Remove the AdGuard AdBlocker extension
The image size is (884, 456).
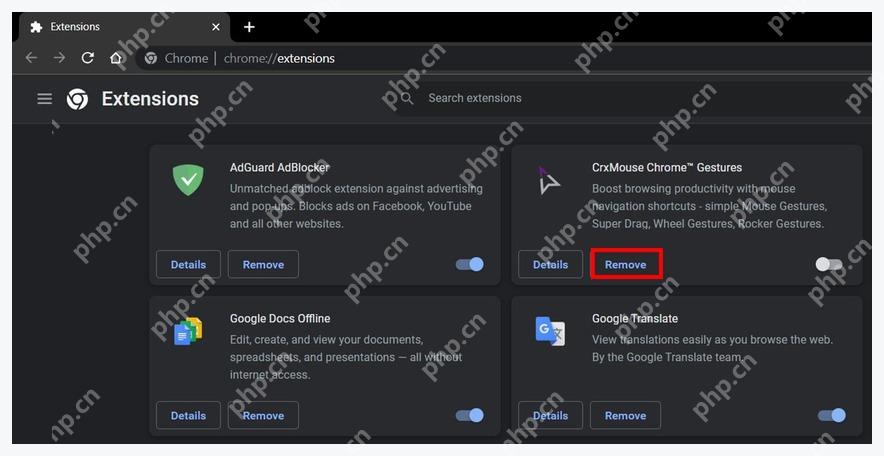pos(263,264)
